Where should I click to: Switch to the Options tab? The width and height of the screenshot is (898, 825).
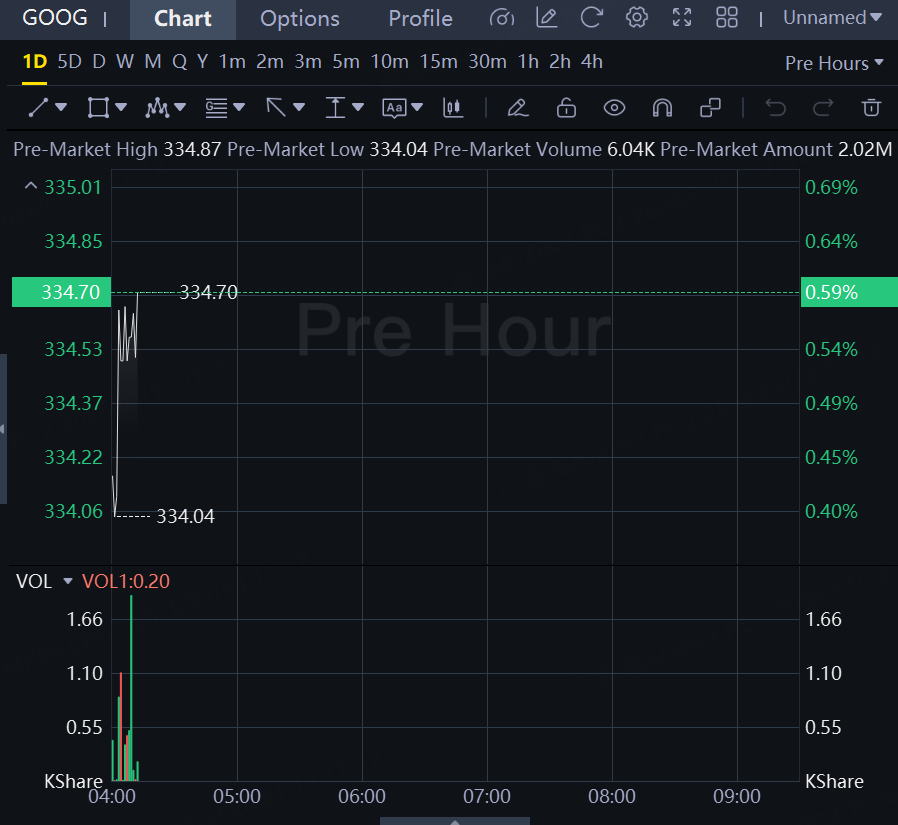click(x=299, y=19)
